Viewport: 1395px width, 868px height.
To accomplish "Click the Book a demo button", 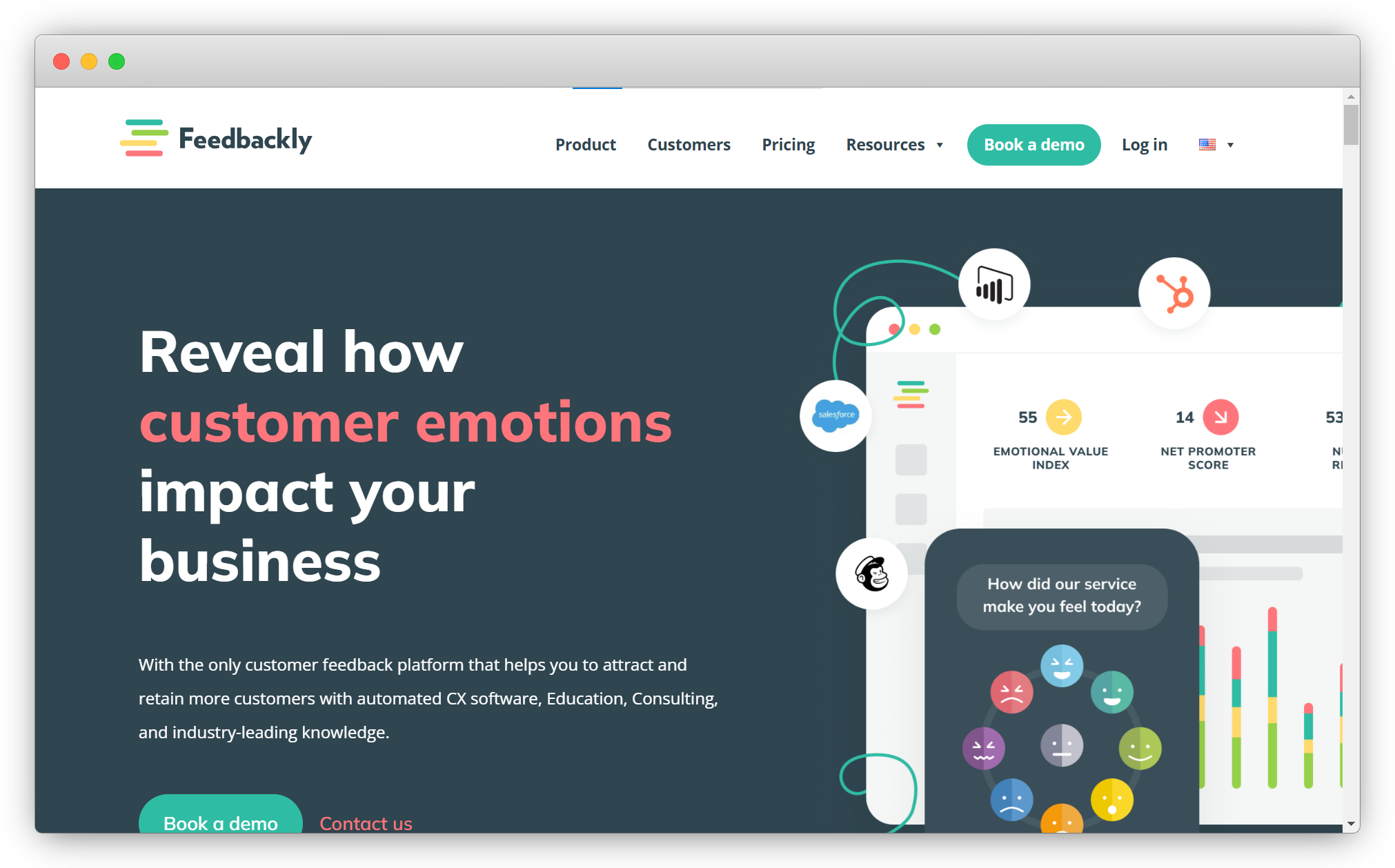I will (x=1033, y=144).
